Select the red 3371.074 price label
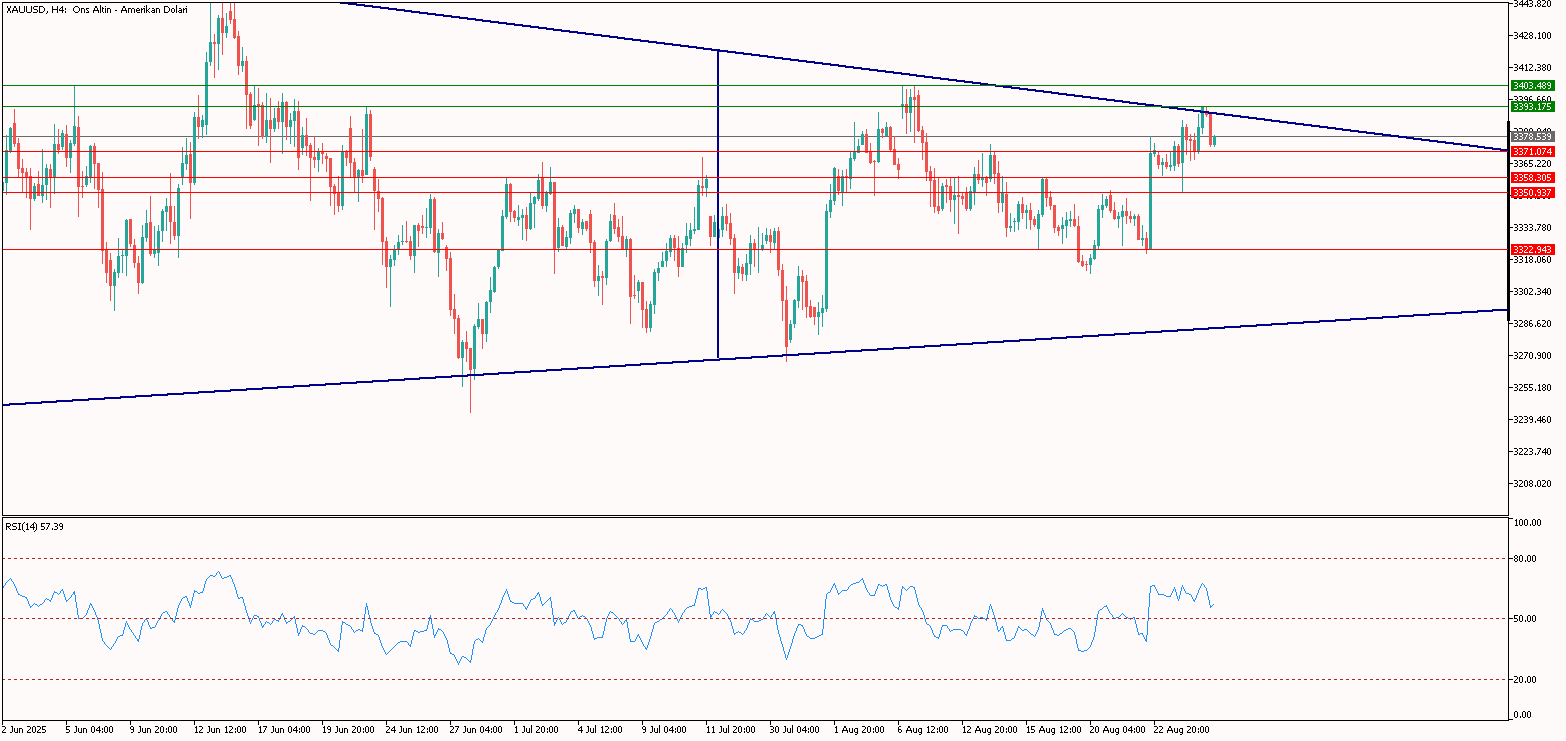Viewport: 1566px width, 741px height. [1532, 151]
